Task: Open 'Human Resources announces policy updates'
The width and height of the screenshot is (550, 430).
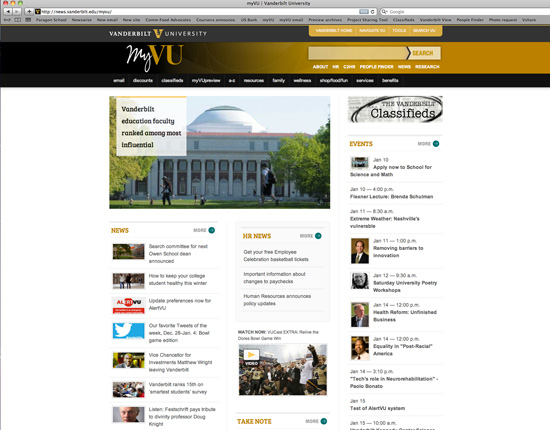Action: (277, 300)
